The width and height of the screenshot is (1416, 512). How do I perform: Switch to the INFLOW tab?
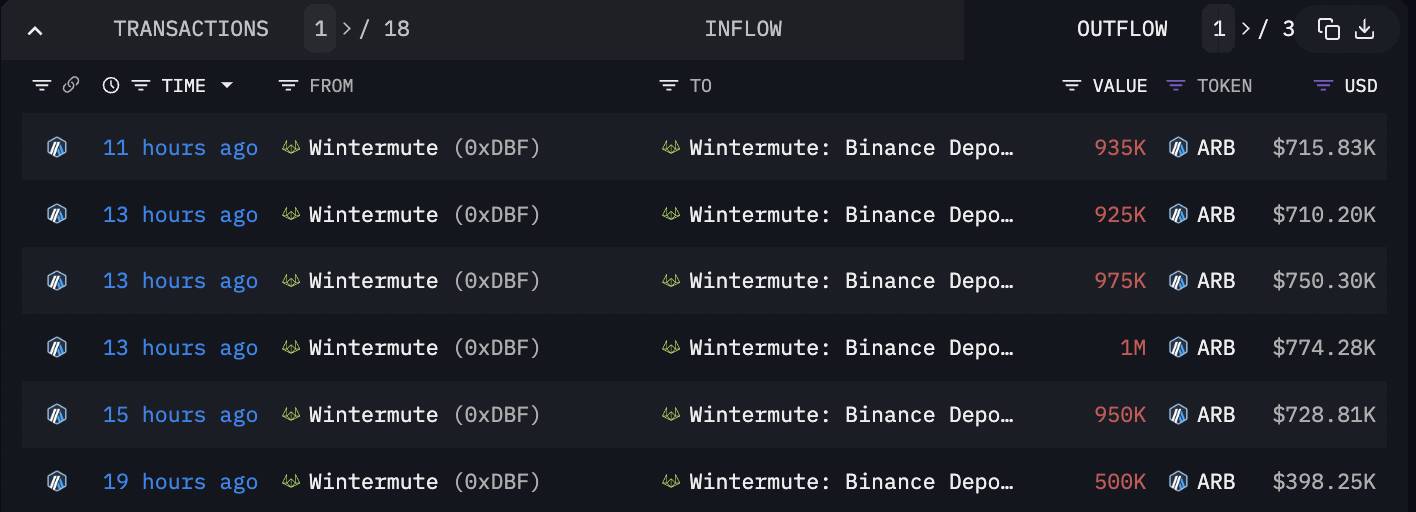click(743, 29)
